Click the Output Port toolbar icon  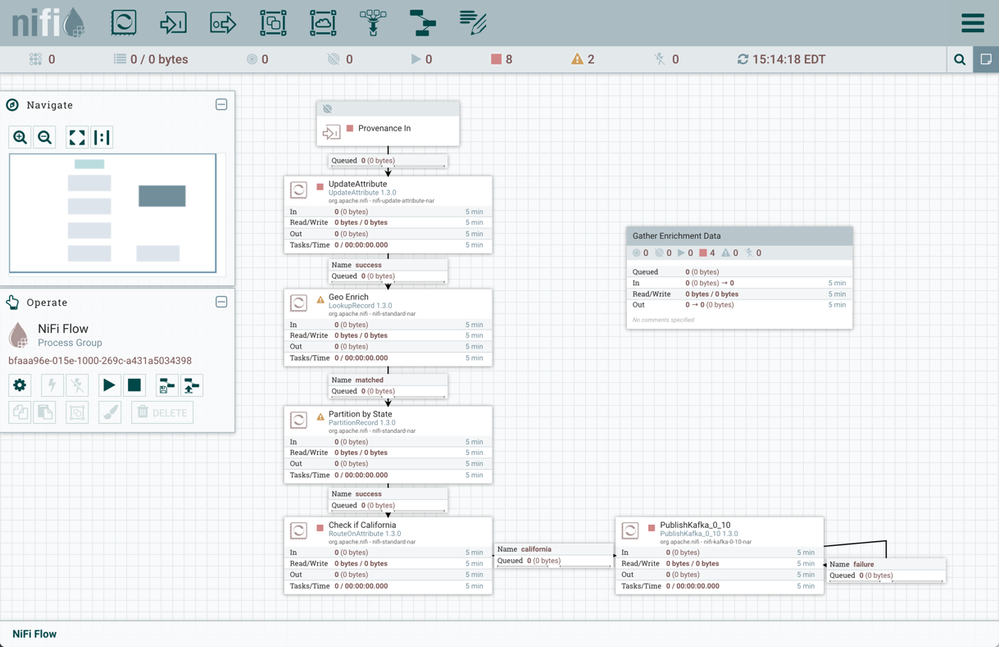223,22
